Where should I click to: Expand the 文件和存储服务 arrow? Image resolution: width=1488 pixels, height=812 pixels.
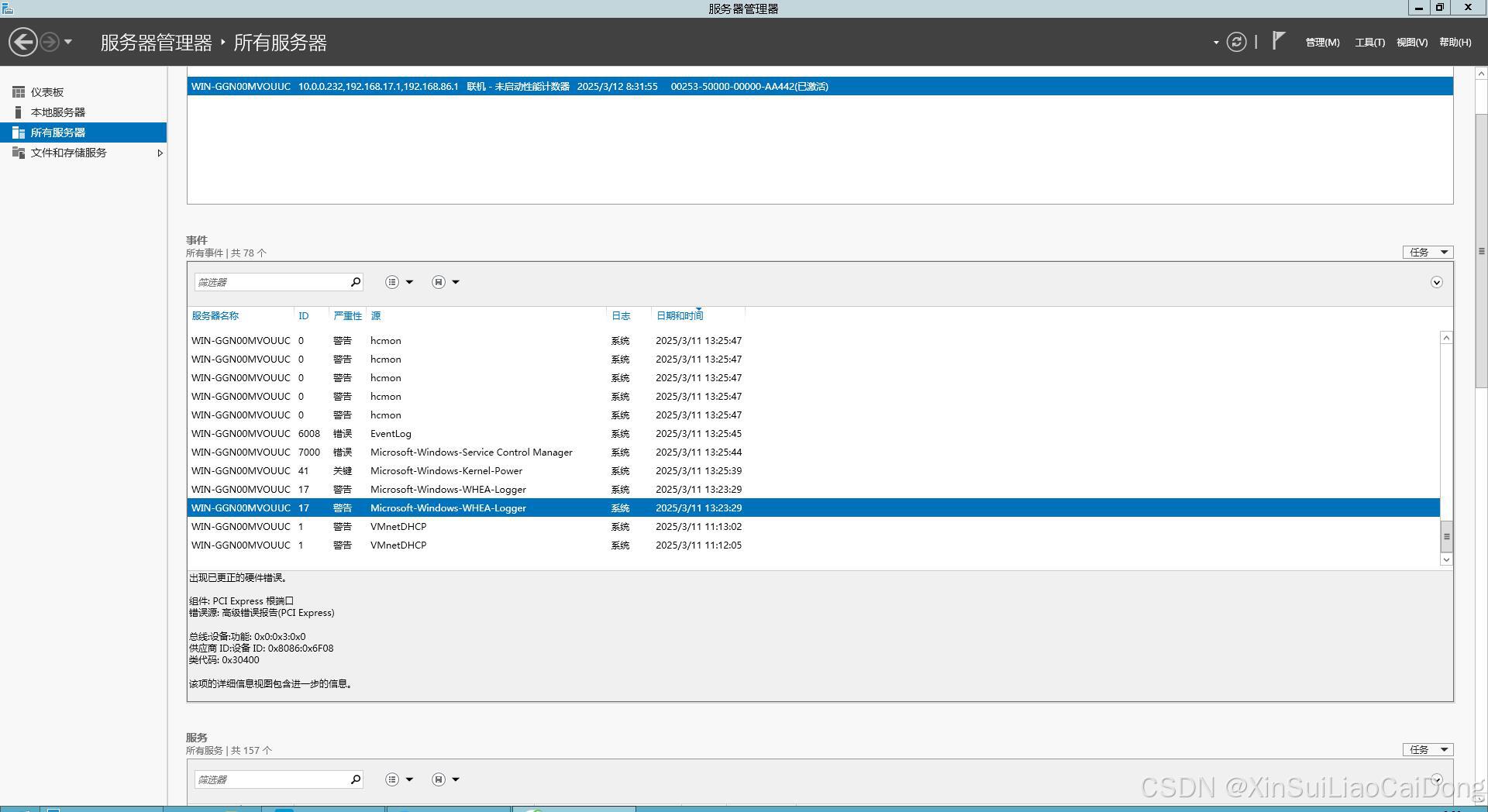click(x=160, y=153)
